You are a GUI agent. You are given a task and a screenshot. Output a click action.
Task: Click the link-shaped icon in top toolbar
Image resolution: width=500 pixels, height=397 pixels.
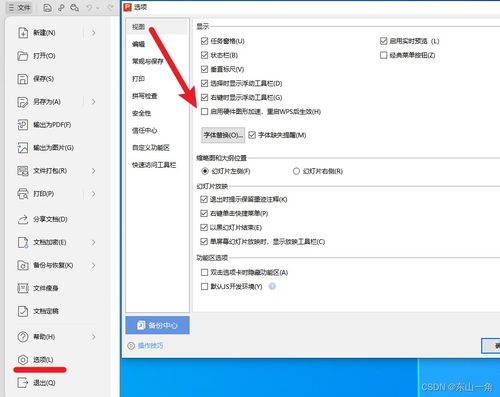pos(61,8)
